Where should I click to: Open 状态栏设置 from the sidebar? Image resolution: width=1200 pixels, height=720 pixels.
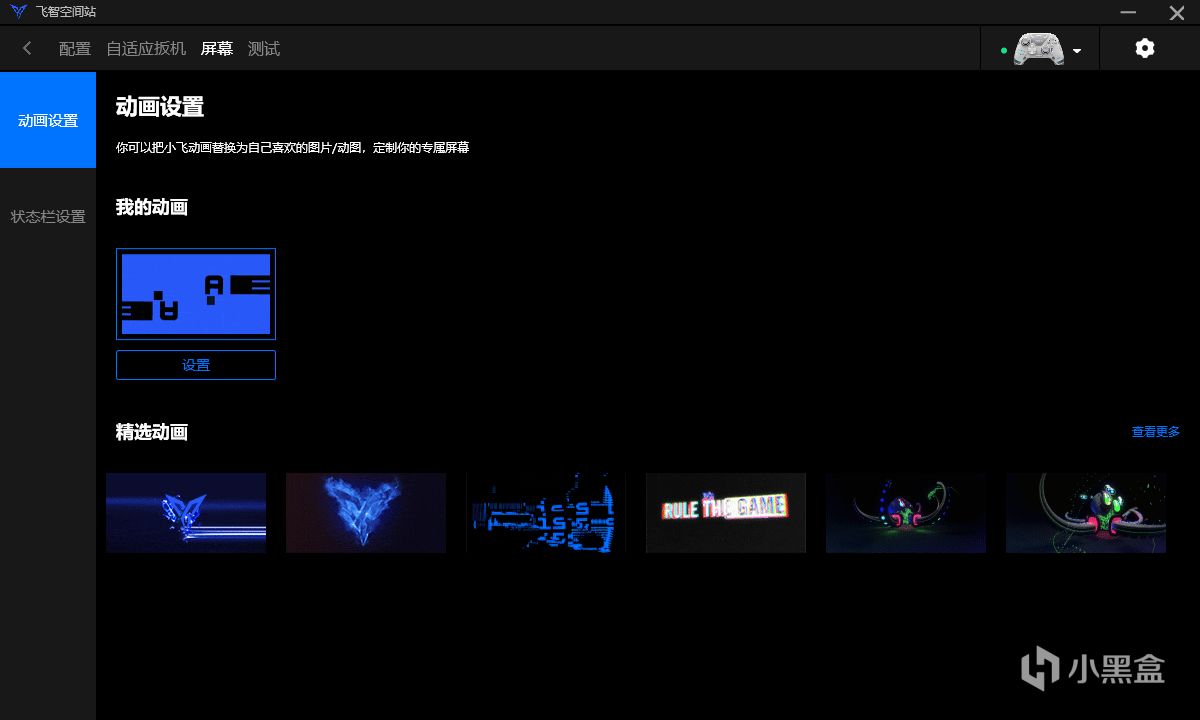point(47,216)
